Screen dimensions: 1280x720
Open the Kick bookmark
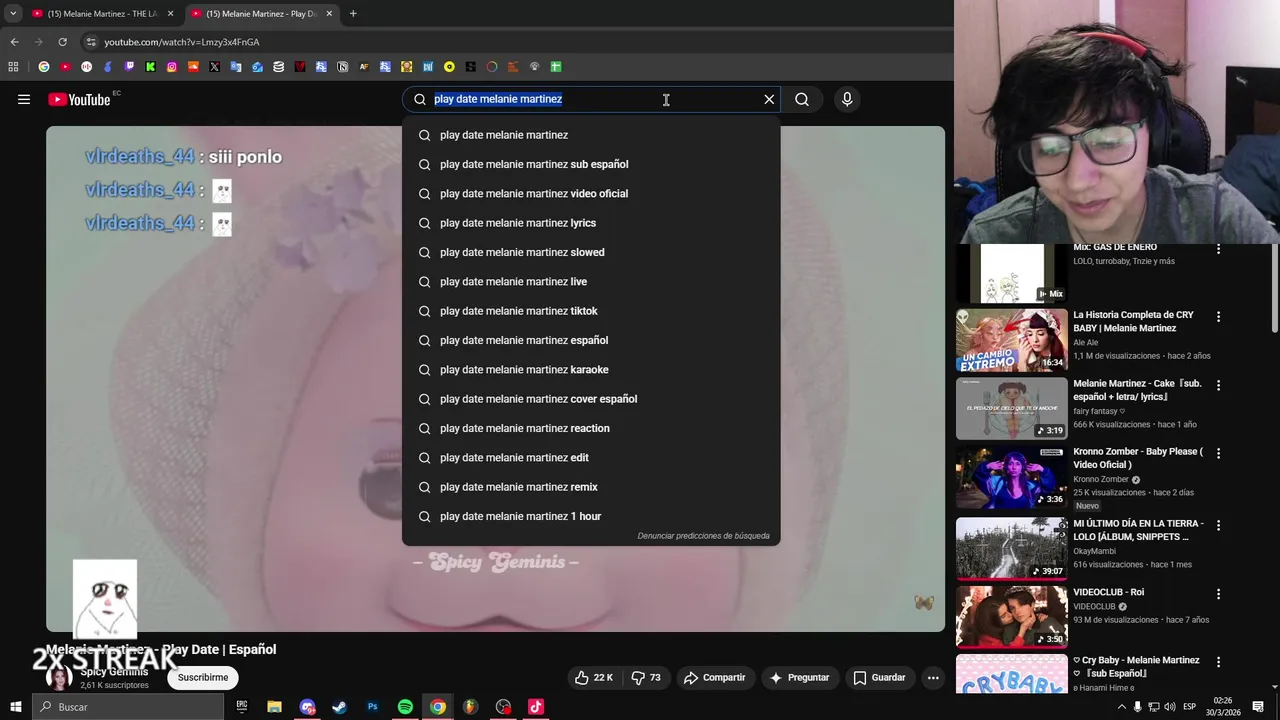click(150, 67)
